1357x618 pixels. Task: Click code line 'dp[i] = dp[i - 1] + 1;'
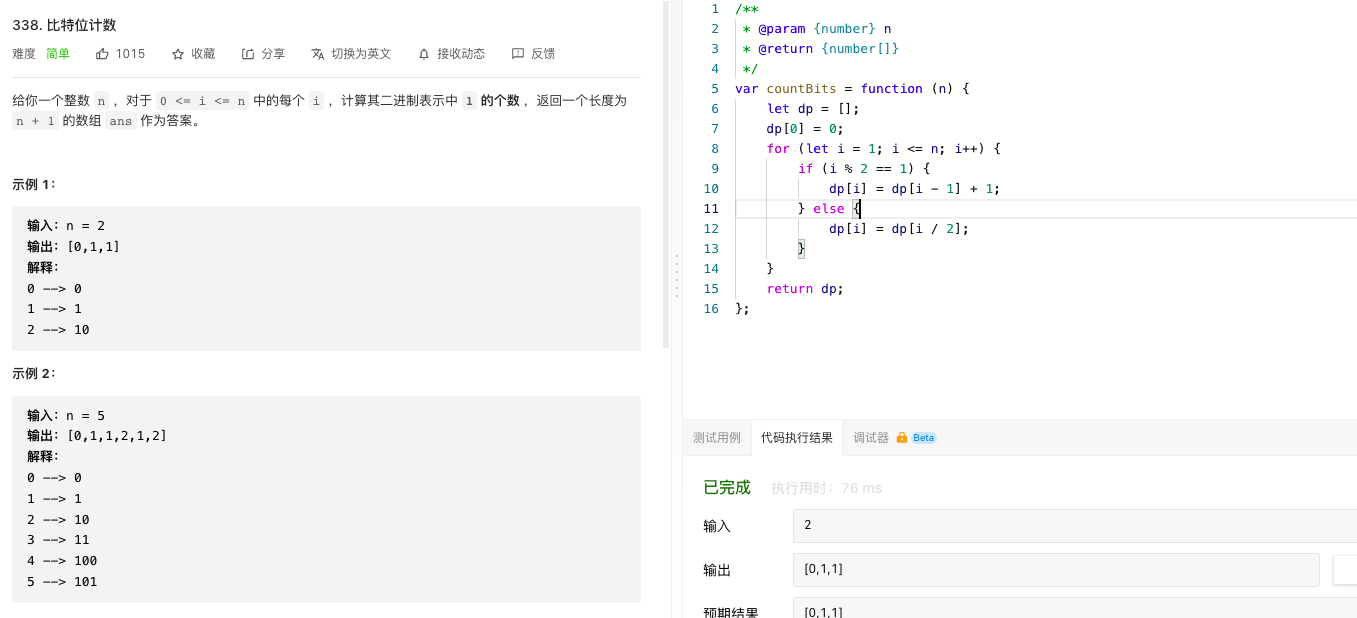[915, 189]
